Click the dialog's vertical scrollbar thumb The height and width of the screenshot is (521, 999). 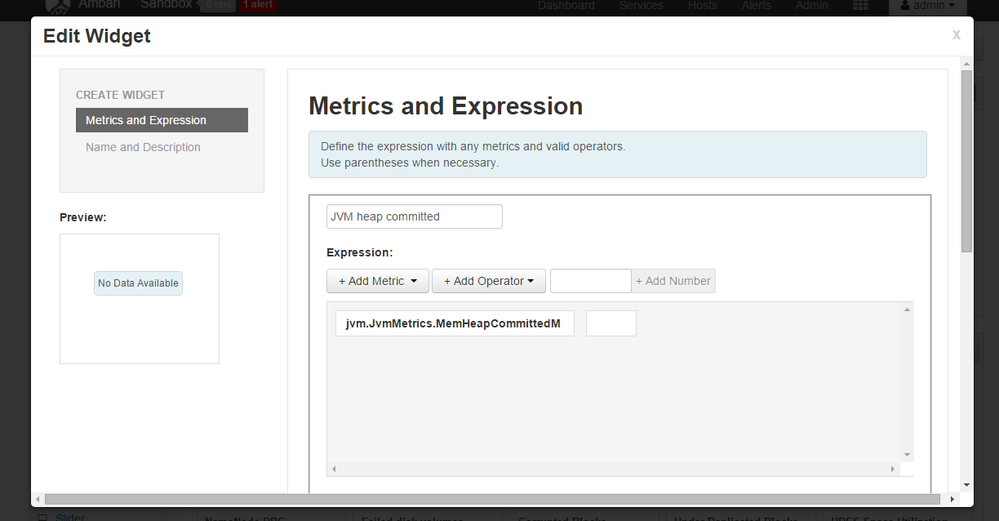(966, 160)
